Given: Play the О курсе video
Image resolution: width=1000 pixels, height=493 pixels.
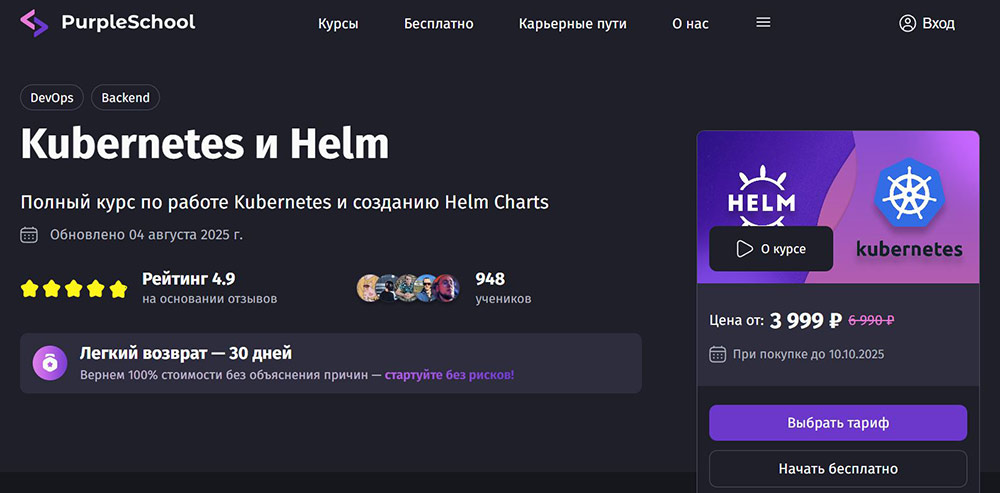Looking at the screenshot, I should click(771, 249).
